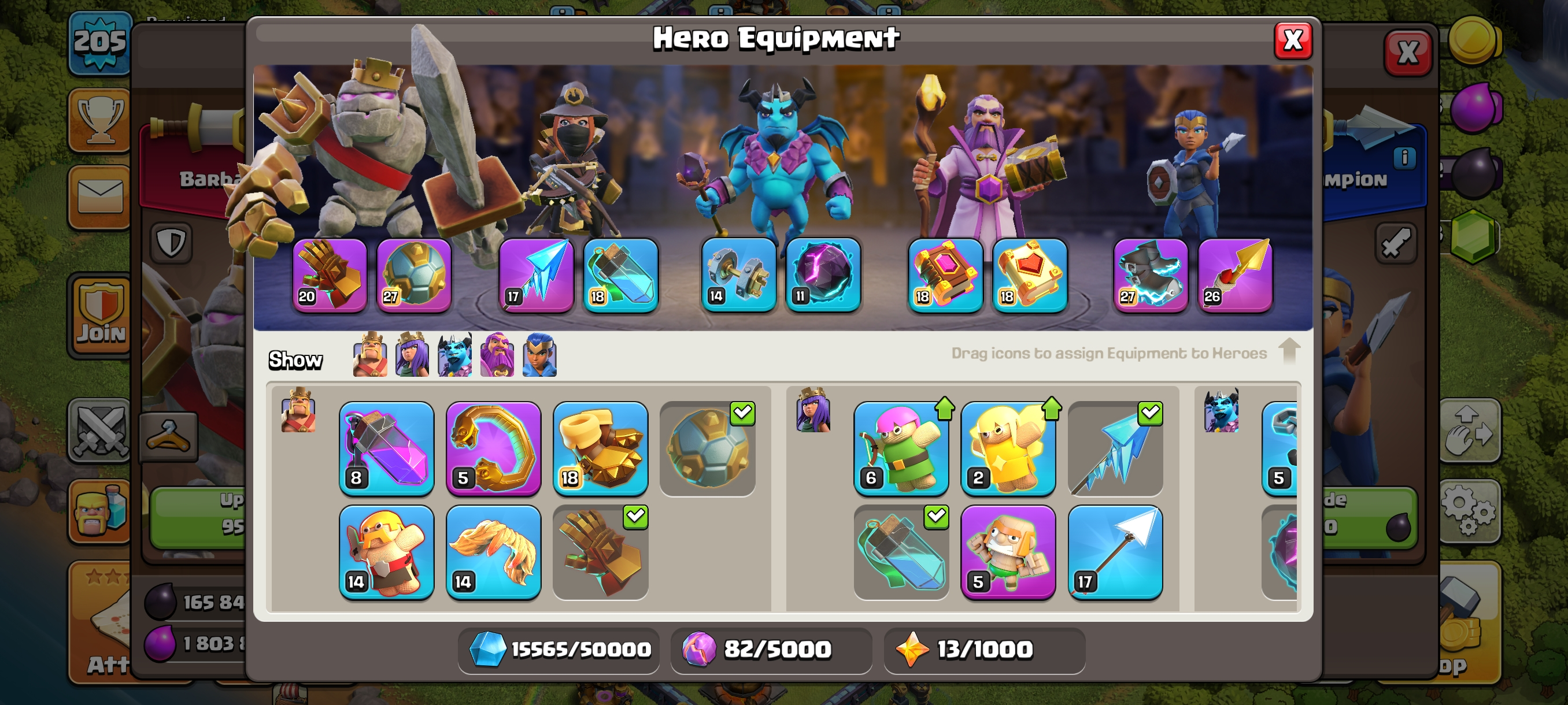1568x705 pixels.
Task: Tap the equipped level 26 Rocket Spear slot
Action: (1235, 276)
